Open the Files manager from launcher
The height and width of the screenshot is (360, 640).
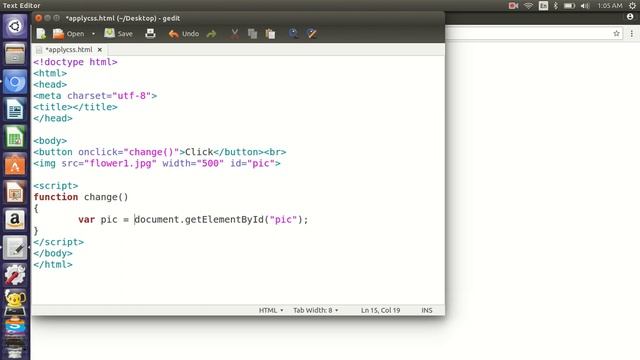click(x=15, y=54)
